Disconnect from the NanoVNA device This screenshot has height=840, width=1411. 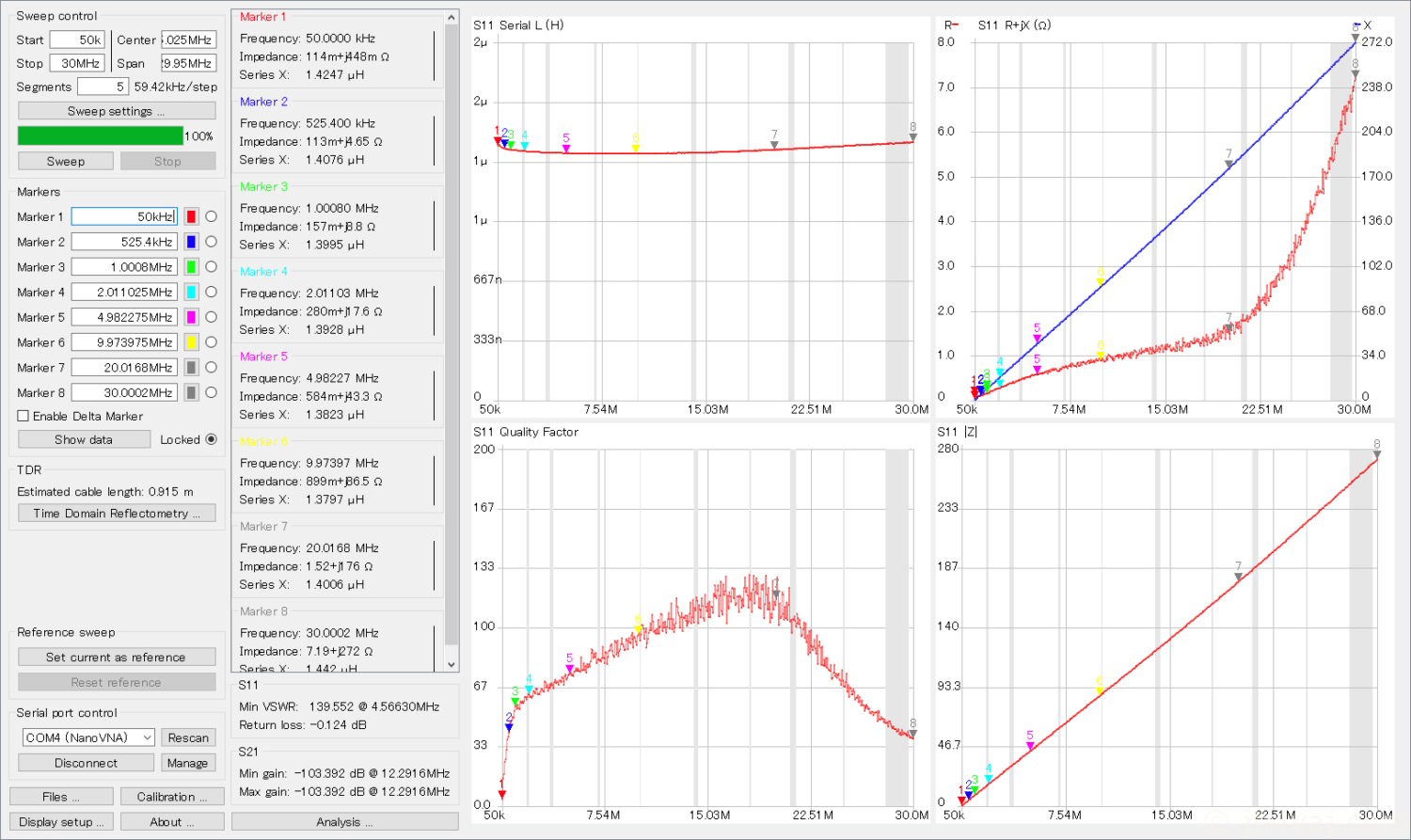pos(86,763)
